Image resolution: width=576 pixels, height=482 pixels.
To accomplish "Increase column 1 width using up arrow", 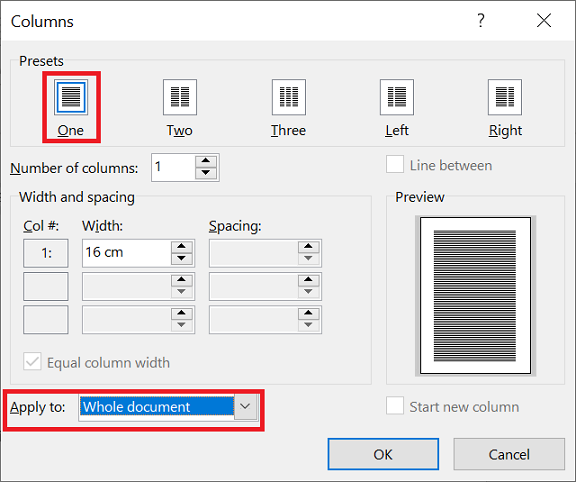I will click(x=181, y=247).
